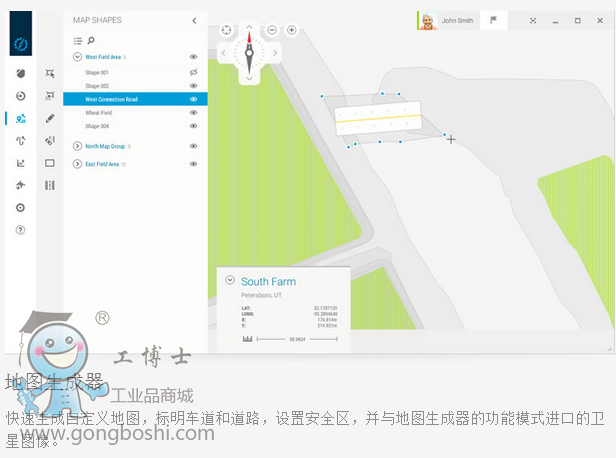Show the hidden Shape 001 layer
616x458 pixels.
[194, 73]
